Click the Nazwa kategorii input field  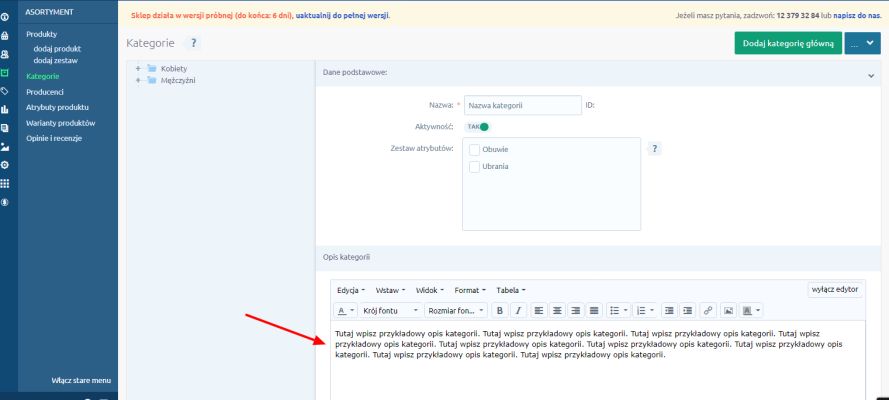tap(522, 105)
